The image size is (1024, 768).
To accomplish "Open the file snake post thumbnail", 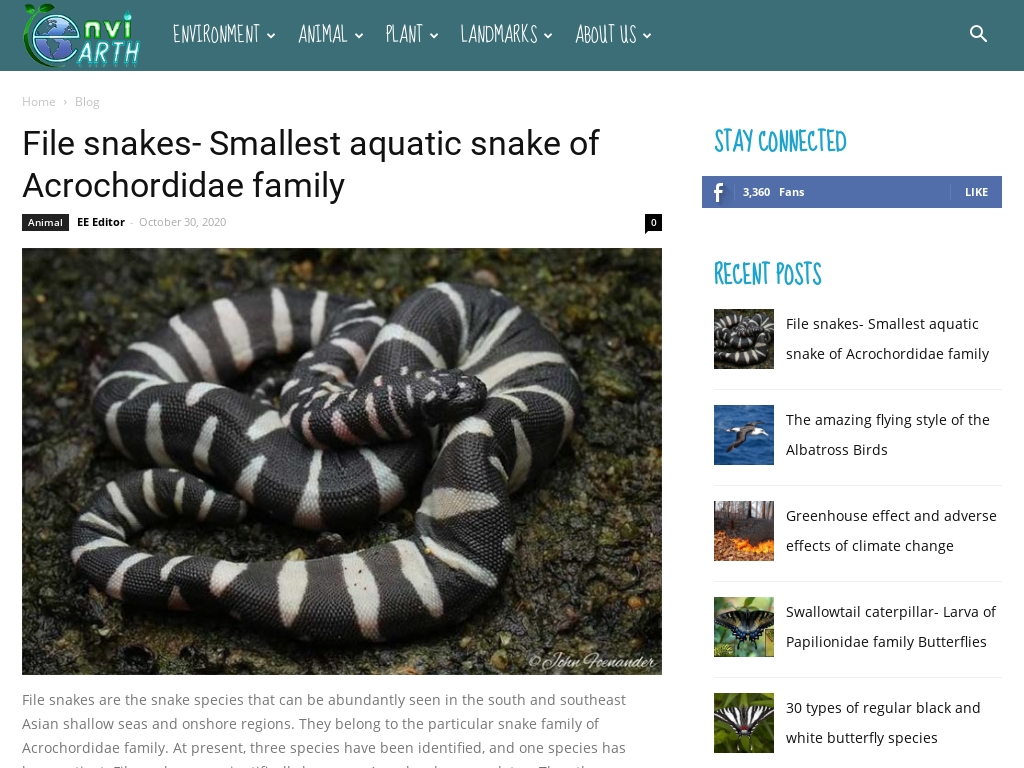I will pyautogui.click(x=744, y=339).
